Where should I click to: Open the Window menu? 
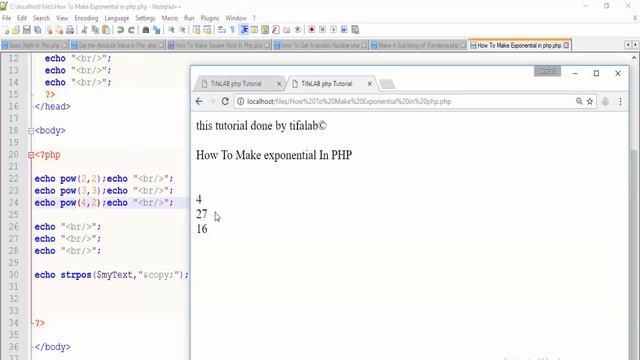pyautogui.click(x=236, y=18)
